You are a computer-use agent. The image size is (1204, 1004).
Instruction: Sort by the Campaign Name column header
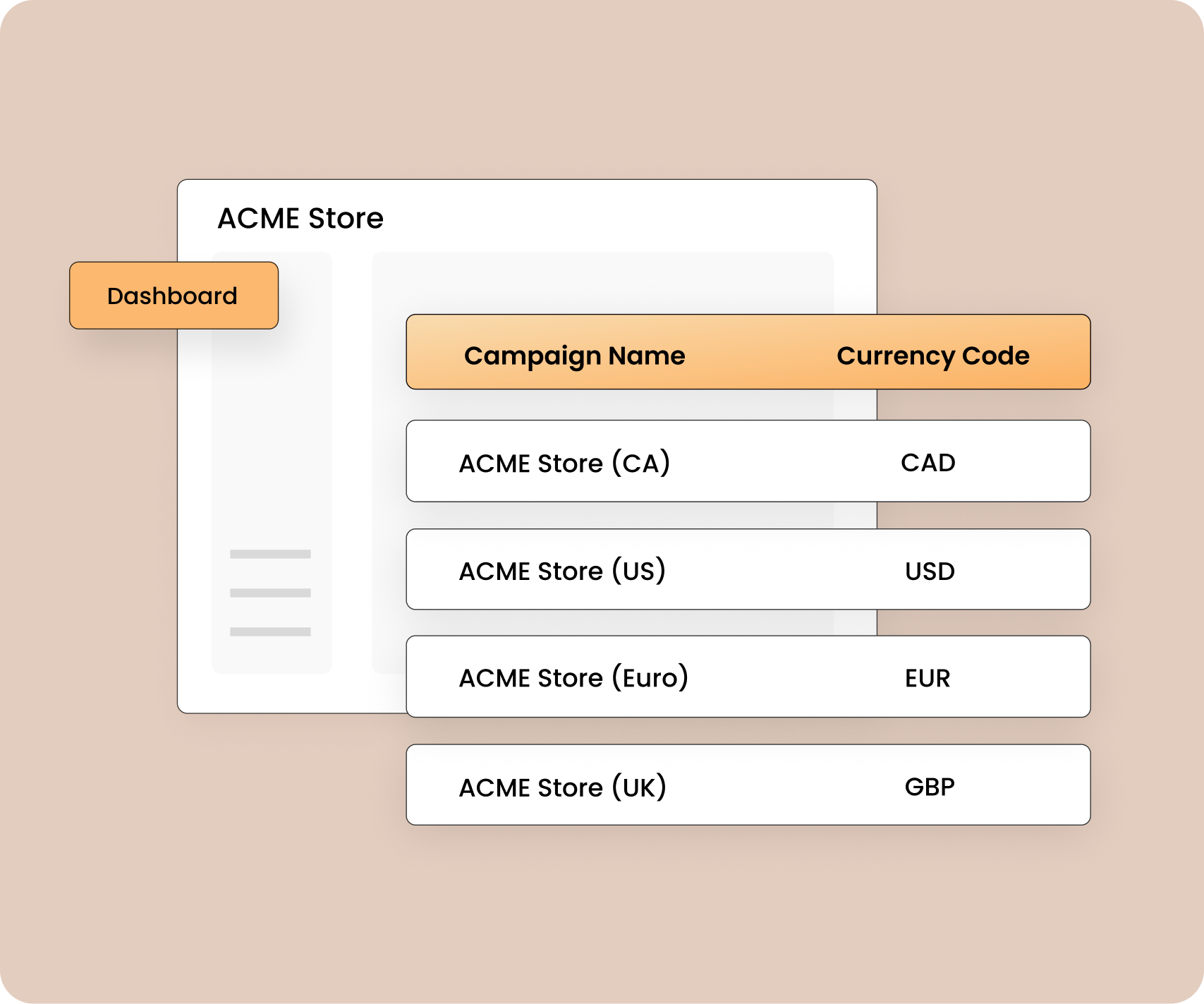coord(574,356)
